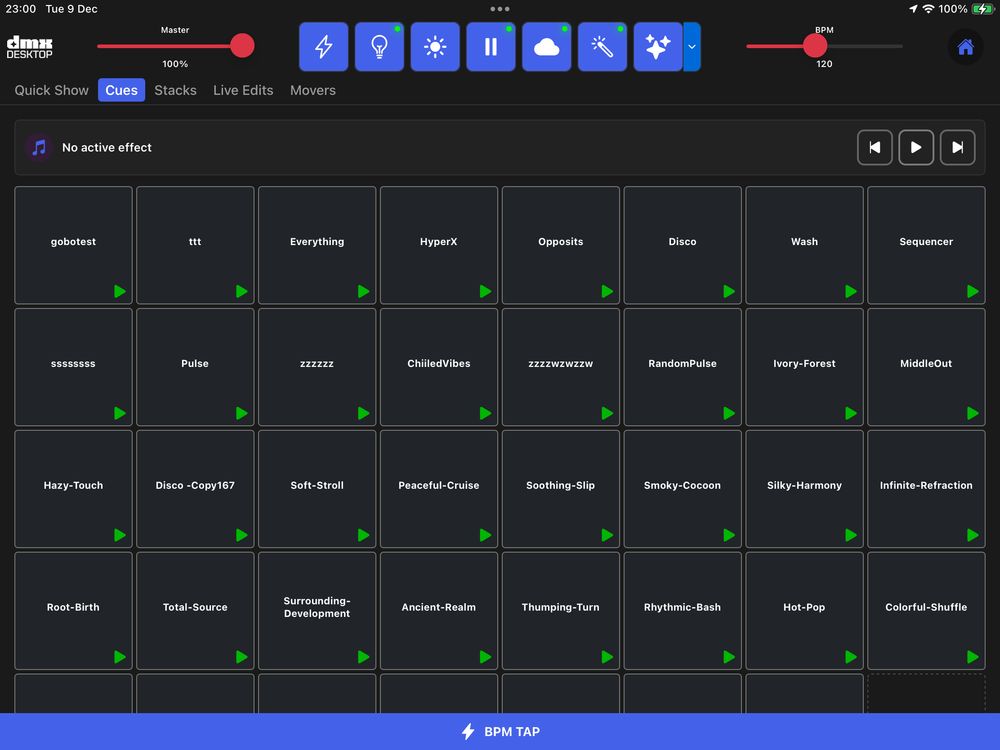Viewport: 1000px width, 750px height.
Task: Select the Soothing-Slip cue tile
Action: point(561,489)
